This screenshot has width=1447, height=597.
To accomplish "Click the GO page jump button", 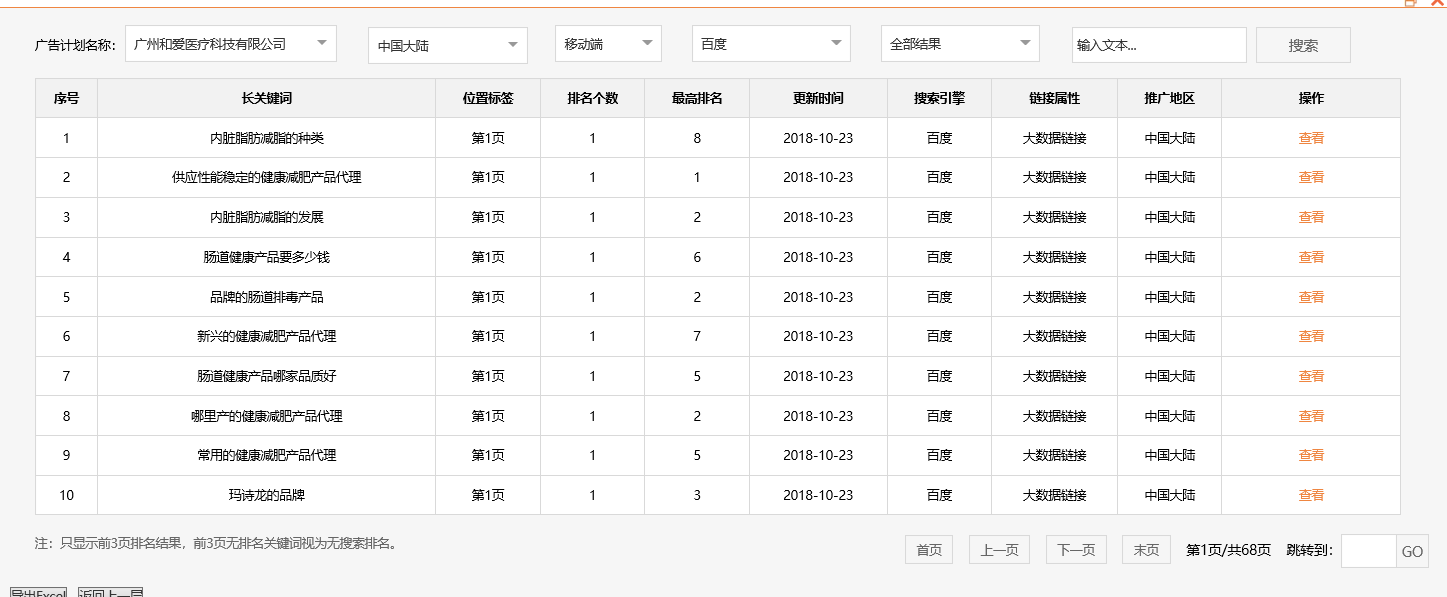I will [1412, 551].
